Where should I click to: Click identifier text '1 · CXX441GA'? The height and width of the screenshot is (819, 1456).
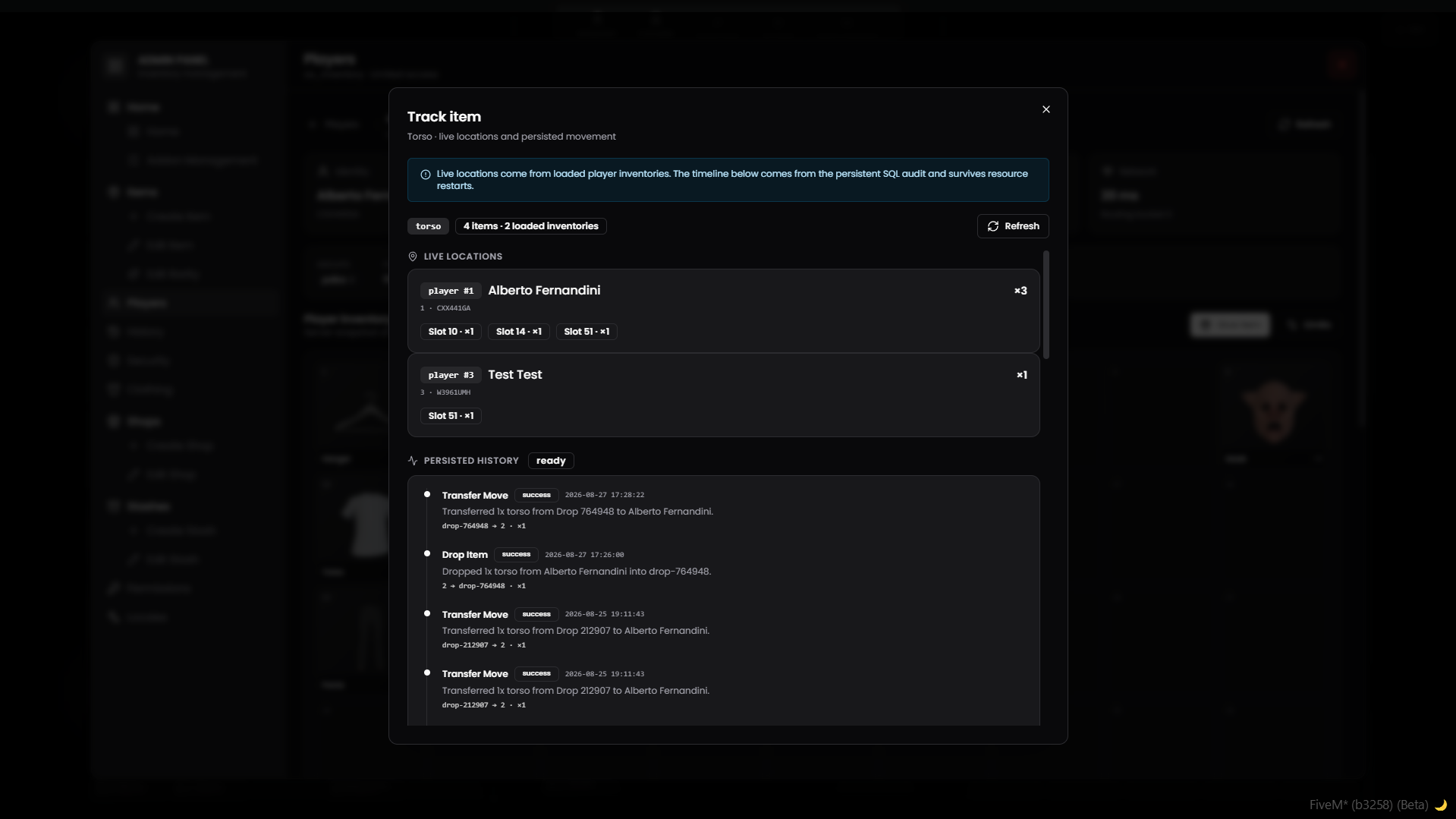[x=445, y=308]
